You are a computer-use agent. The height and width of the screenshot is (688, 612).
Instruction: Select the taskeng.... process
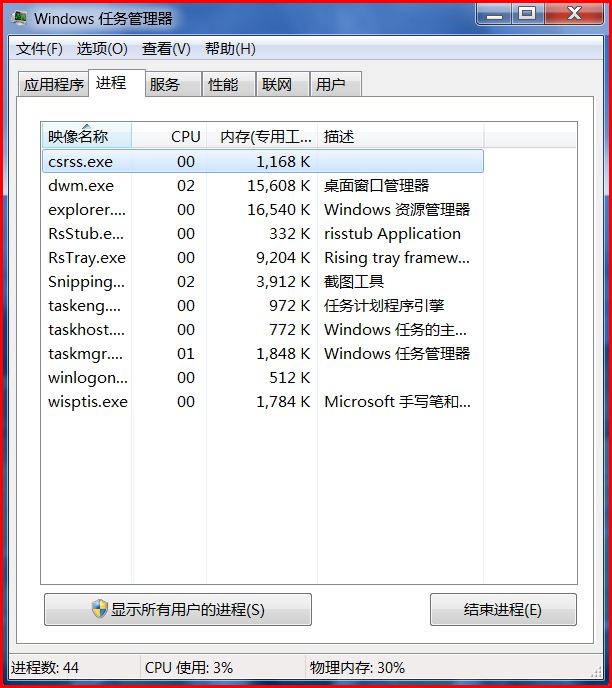point(263,305)
